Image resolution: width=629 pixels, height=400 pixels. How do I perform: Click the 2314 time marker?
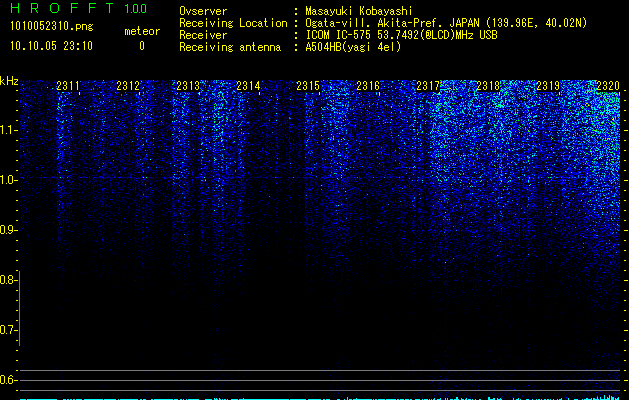coord(248,86)
